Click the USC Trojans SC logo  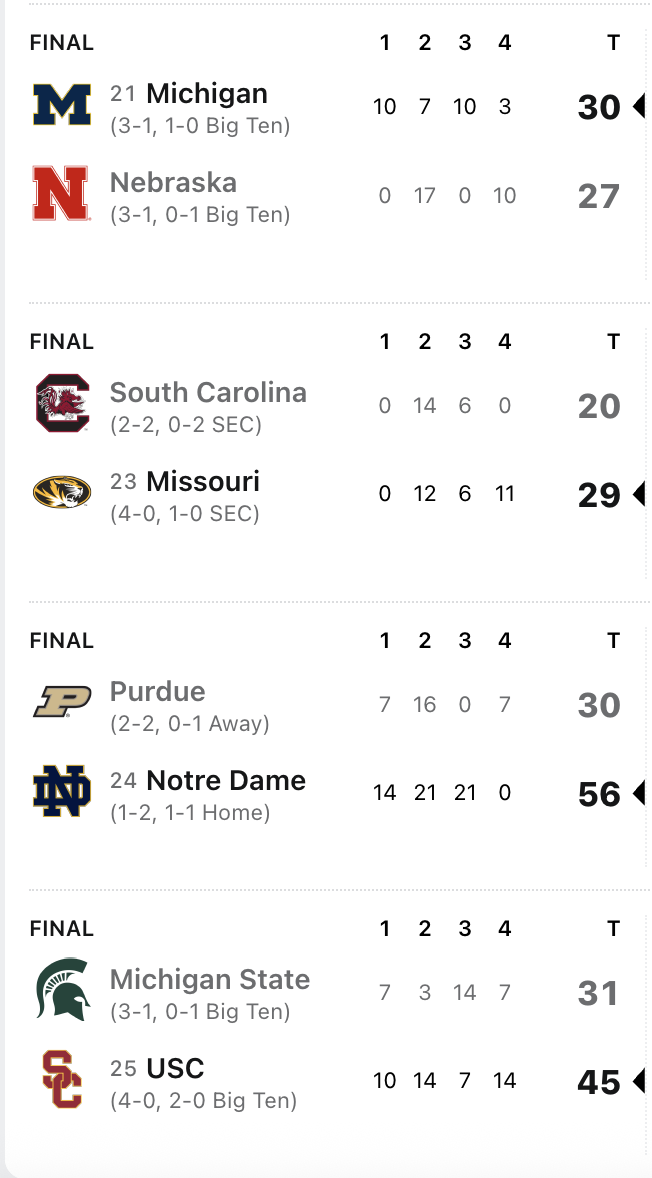[62, 1079]
